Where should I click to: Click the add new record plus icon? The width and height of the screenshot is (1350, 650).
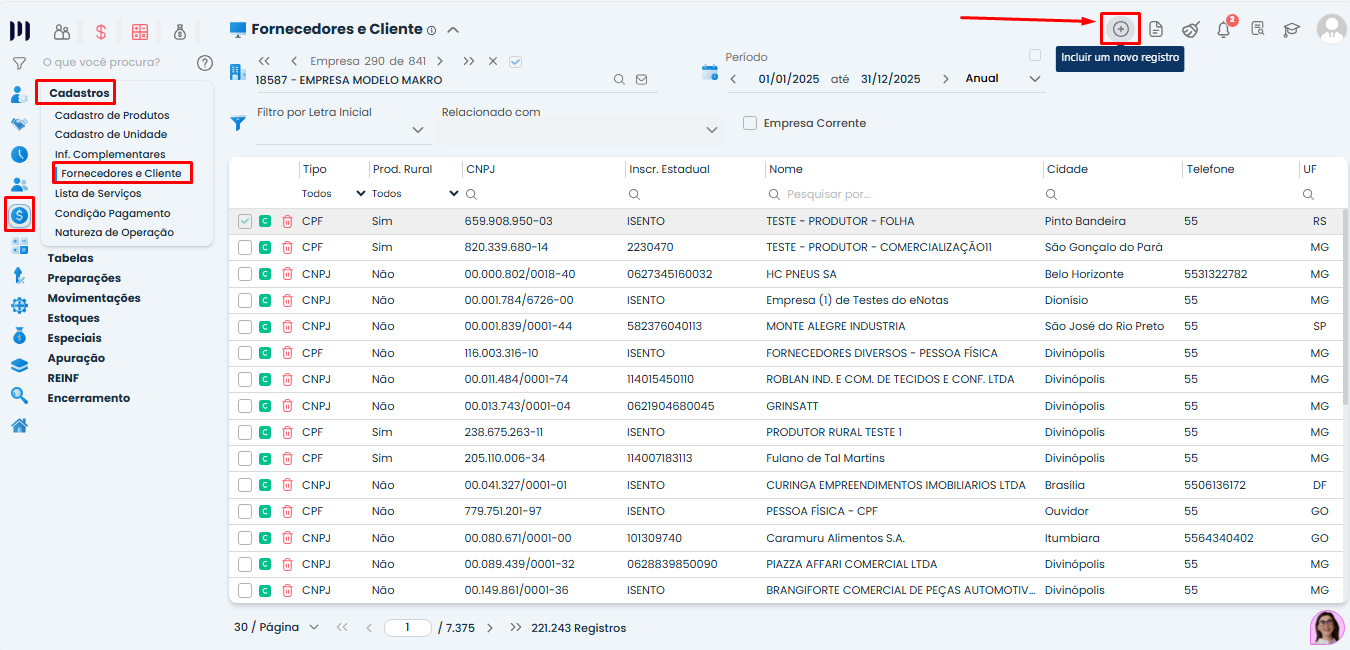click(x=1121, y=29)
